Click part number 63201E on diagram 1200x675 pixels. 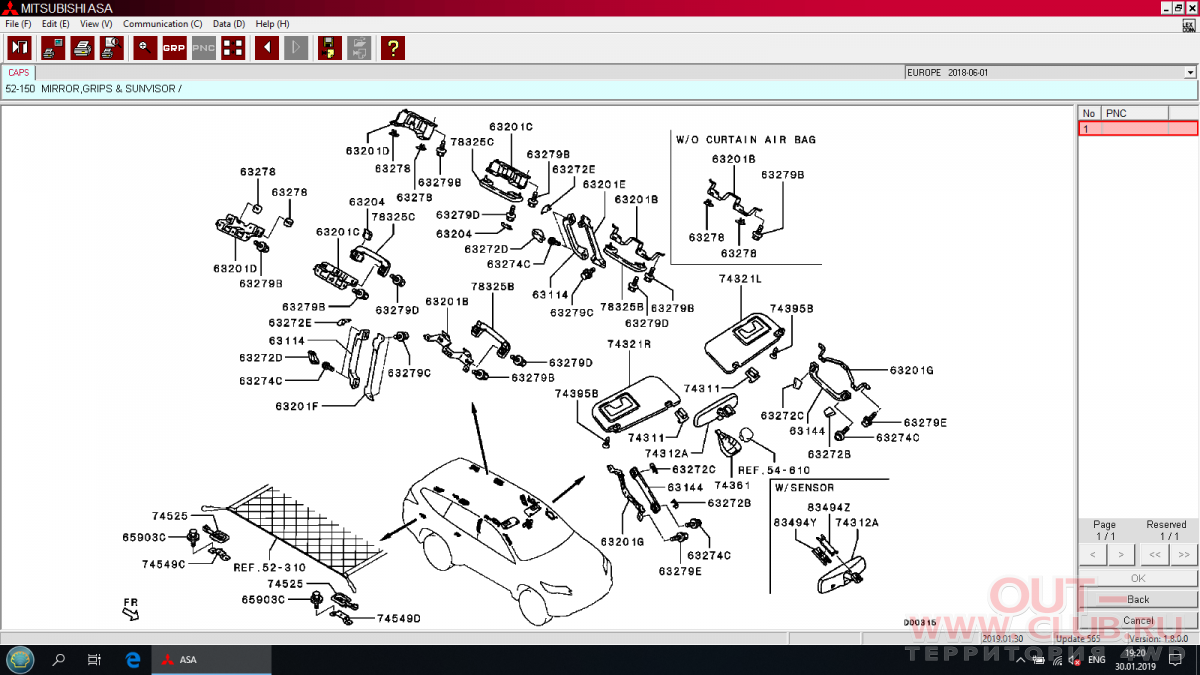point(604,185)
